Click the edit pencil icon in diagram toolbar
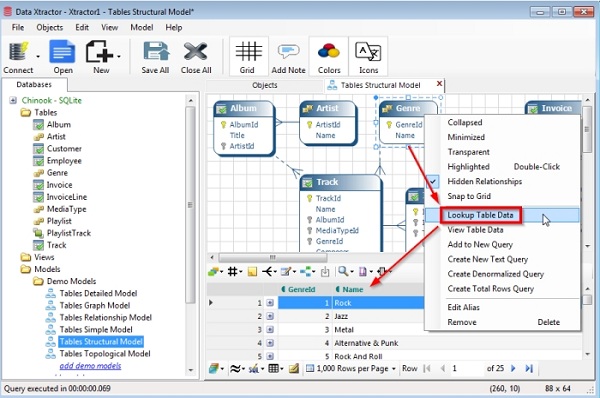 pyautogui.click(x=286, y=272)
